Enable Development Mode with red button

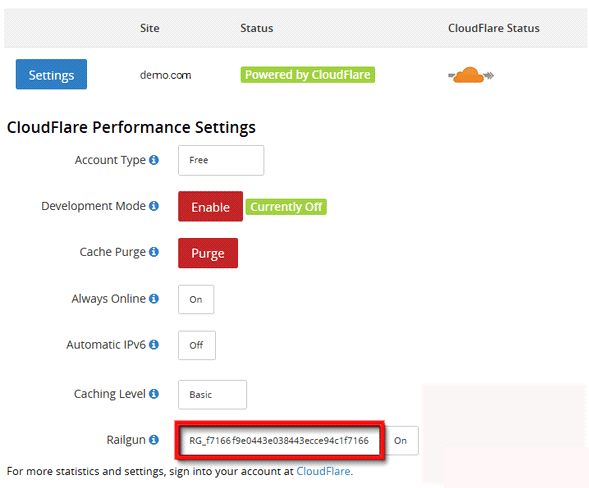210,207
